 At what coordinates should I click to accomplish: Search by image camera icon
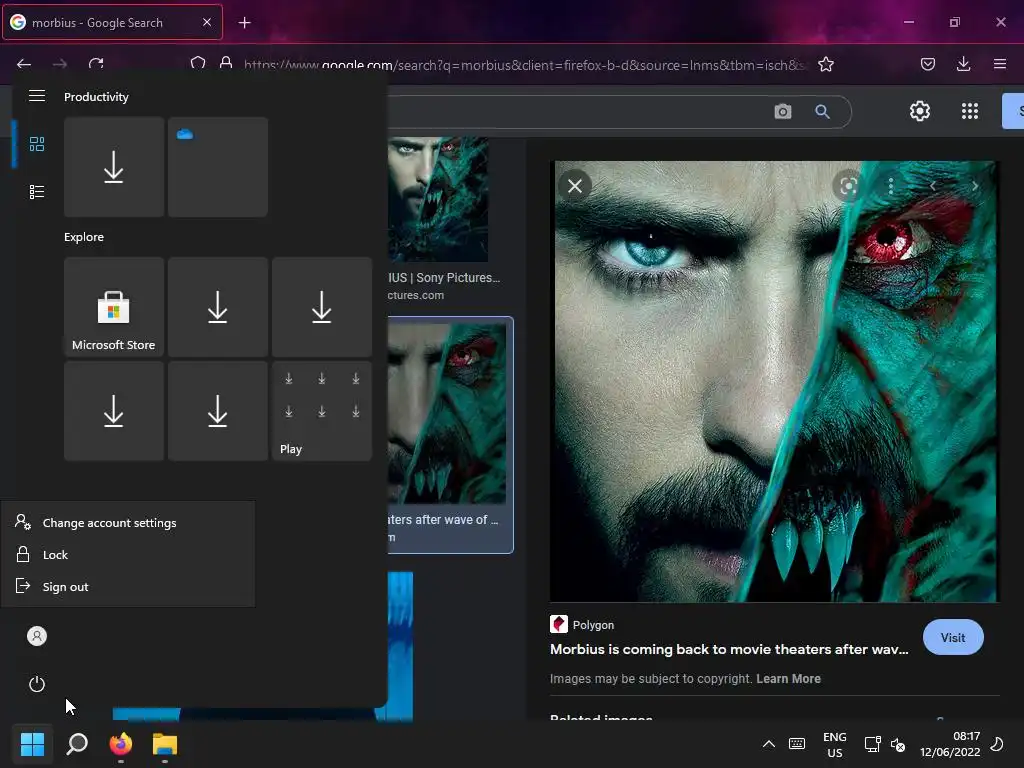point(782,112)
